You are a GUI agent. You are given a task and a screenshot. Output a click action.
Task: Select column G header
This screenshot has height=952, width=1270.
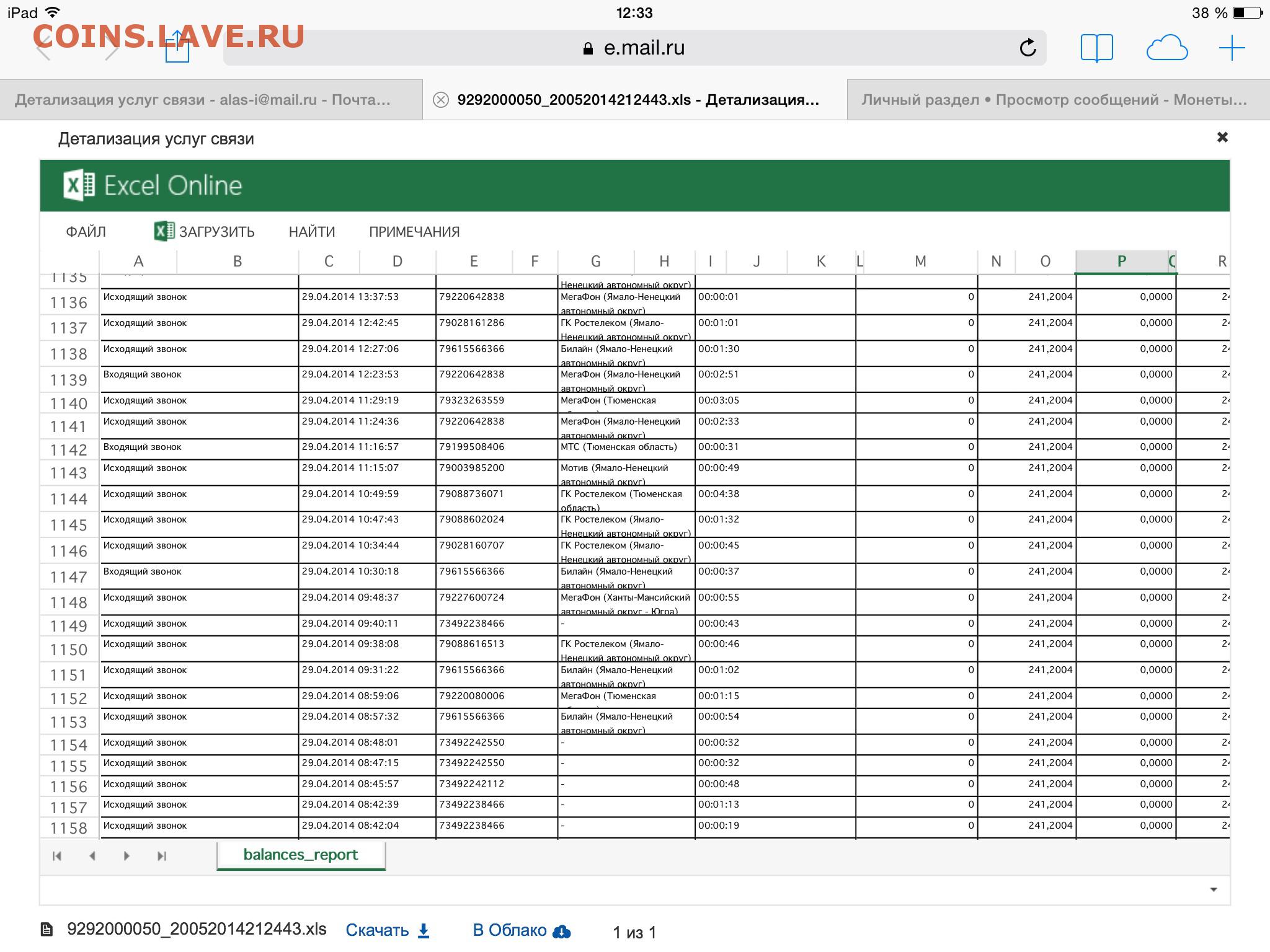coord(595,262)
